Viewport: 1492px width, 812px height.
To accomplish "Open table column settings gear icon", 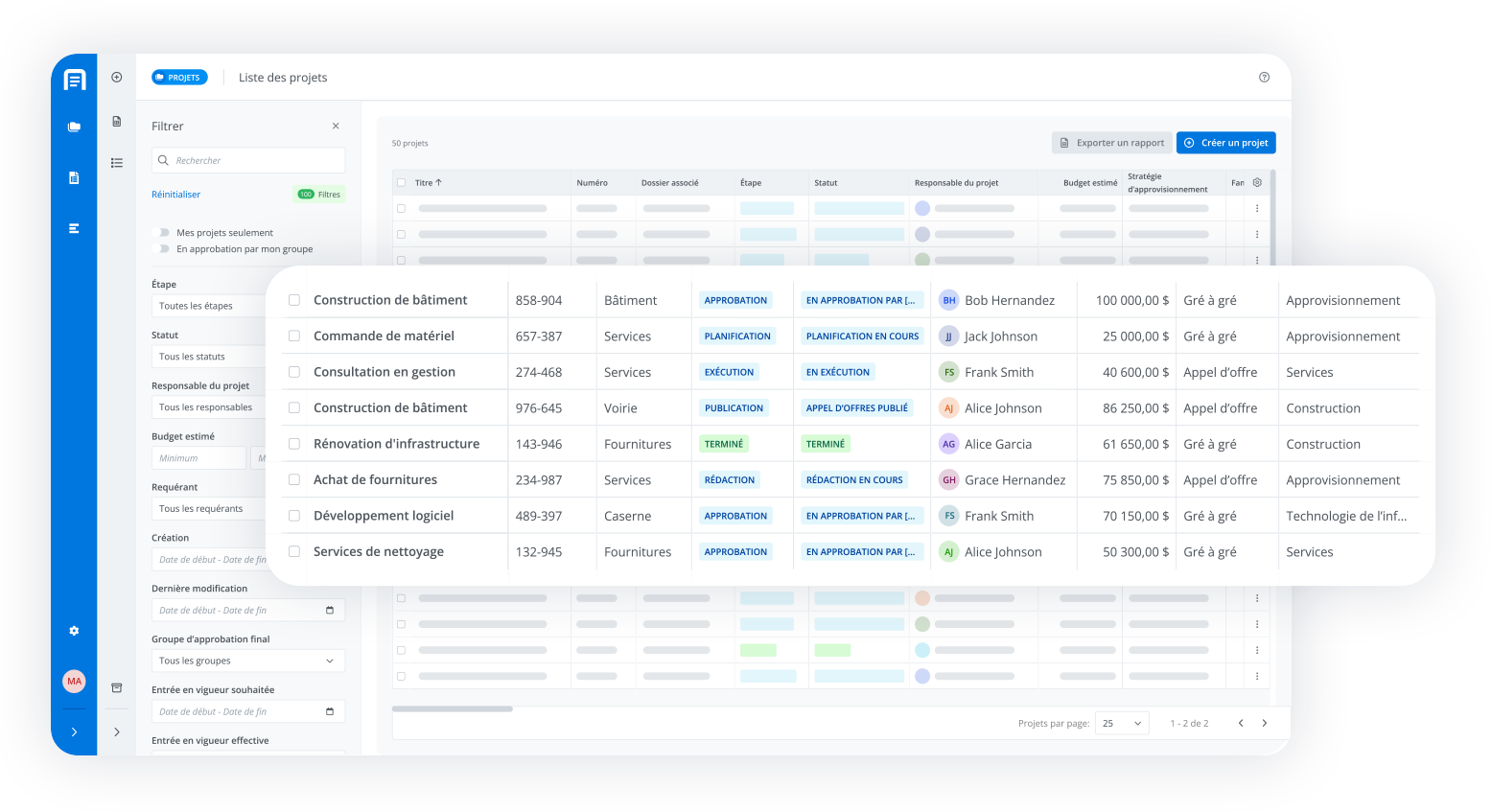I will 1257,182.
